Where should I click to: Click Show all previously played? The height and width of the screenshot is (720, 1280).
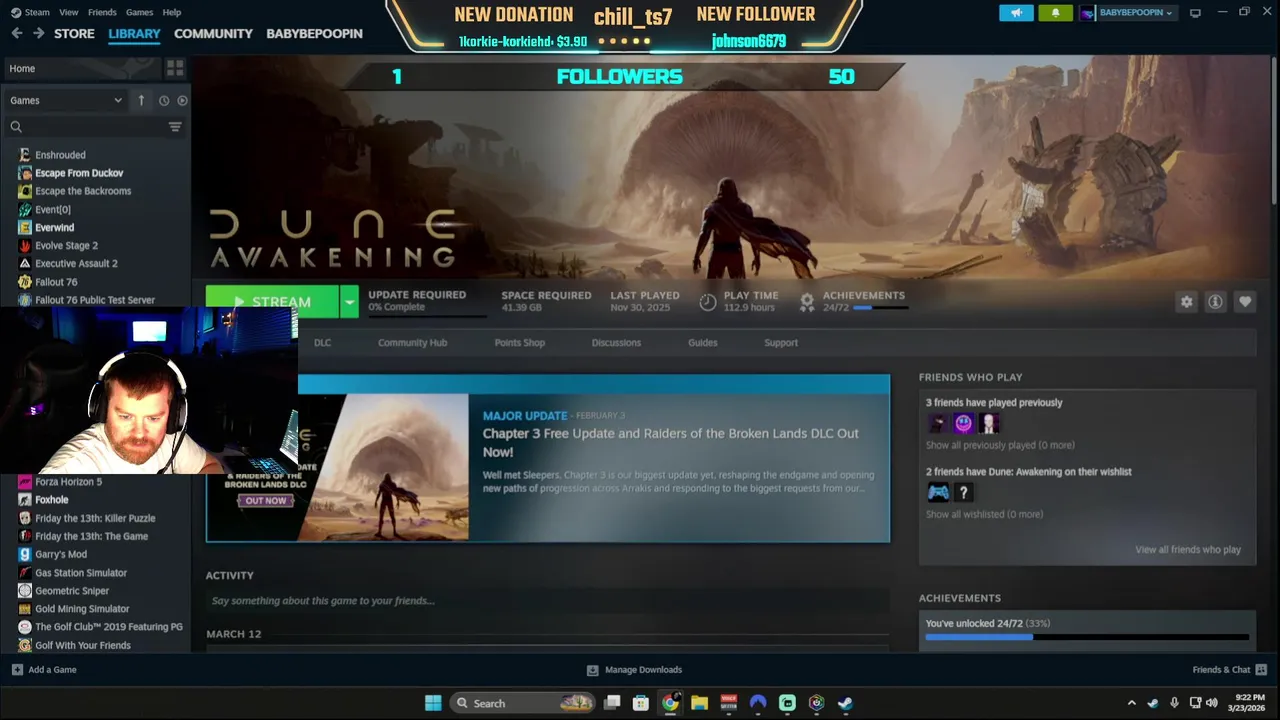1000,445
